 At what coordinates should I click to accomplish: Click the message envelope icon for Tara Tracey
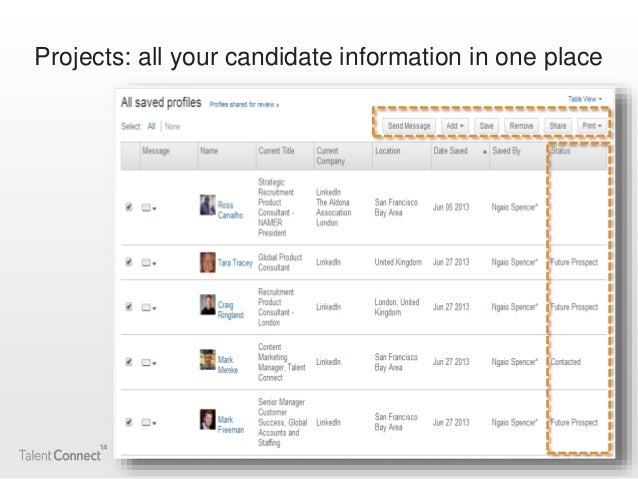click(x=146, y=262)
